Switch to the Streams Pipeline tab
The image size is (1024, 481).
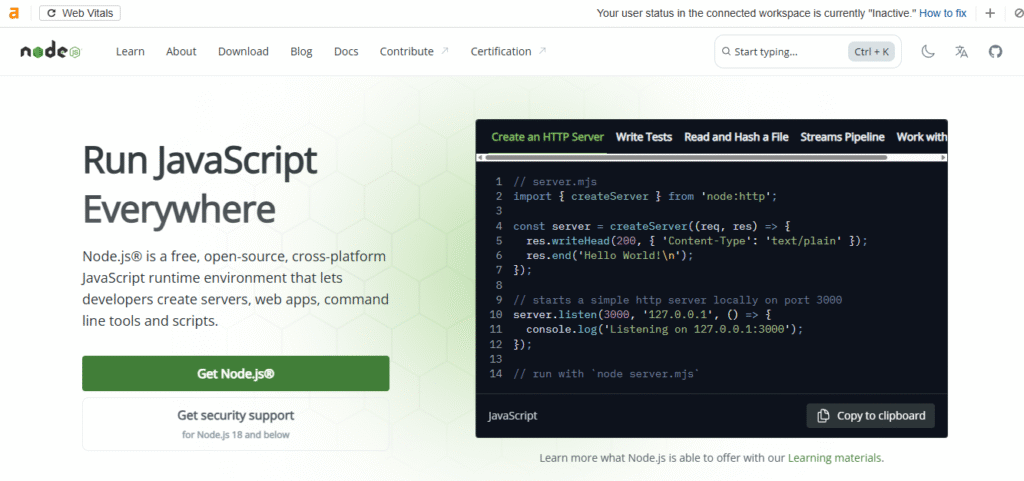click(842, 137)
